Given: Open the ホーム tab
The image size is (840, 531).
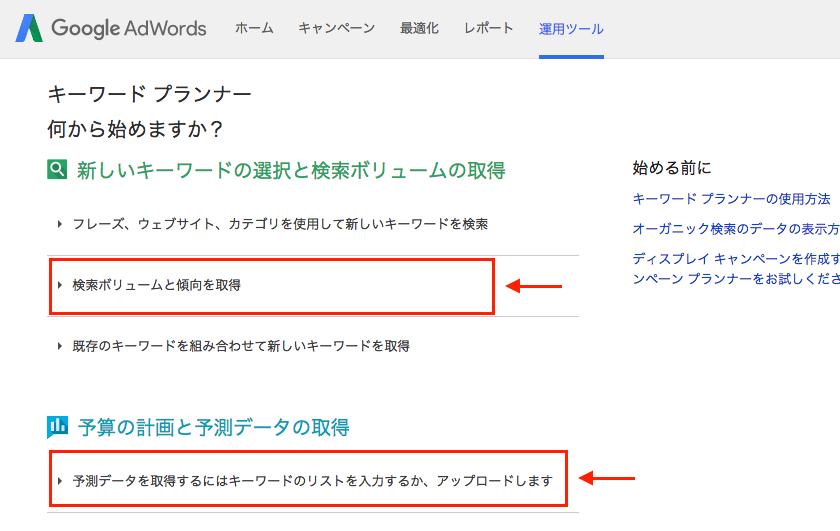Looking at the screenshot, I should (x=254, y=28).
